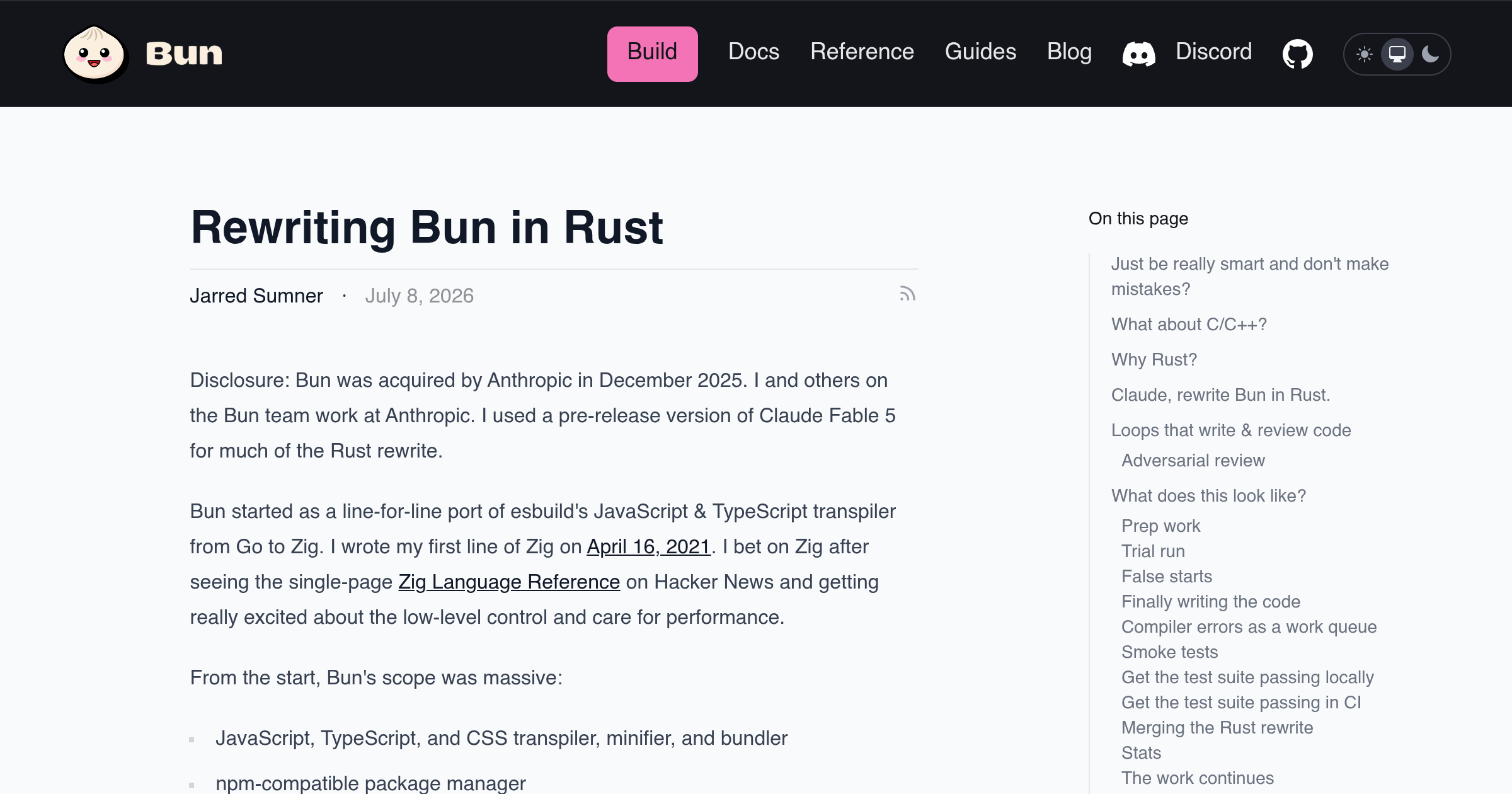Jump to Prep work subsection
1512x794 pixels.
[x=1160, y=526]
